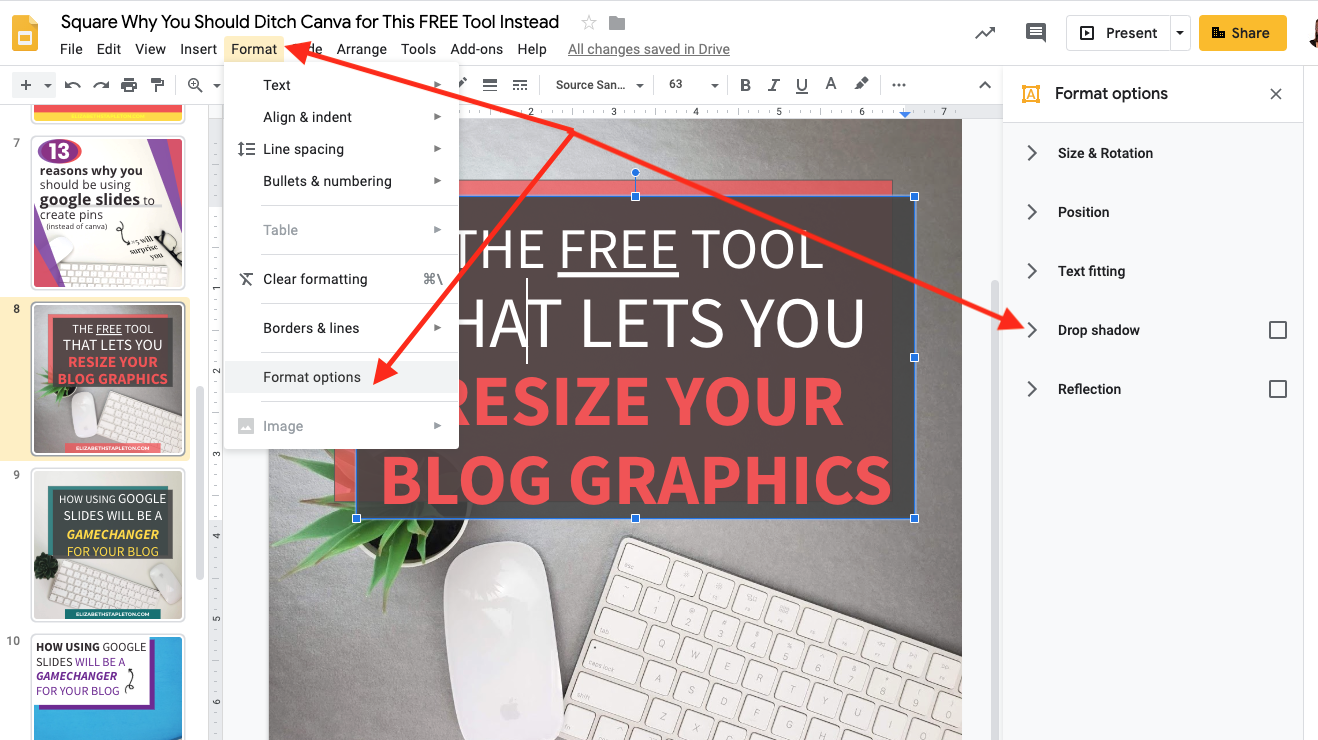
Task: Open the zoom level dropdown arrow
Action: tap(216, 85)
